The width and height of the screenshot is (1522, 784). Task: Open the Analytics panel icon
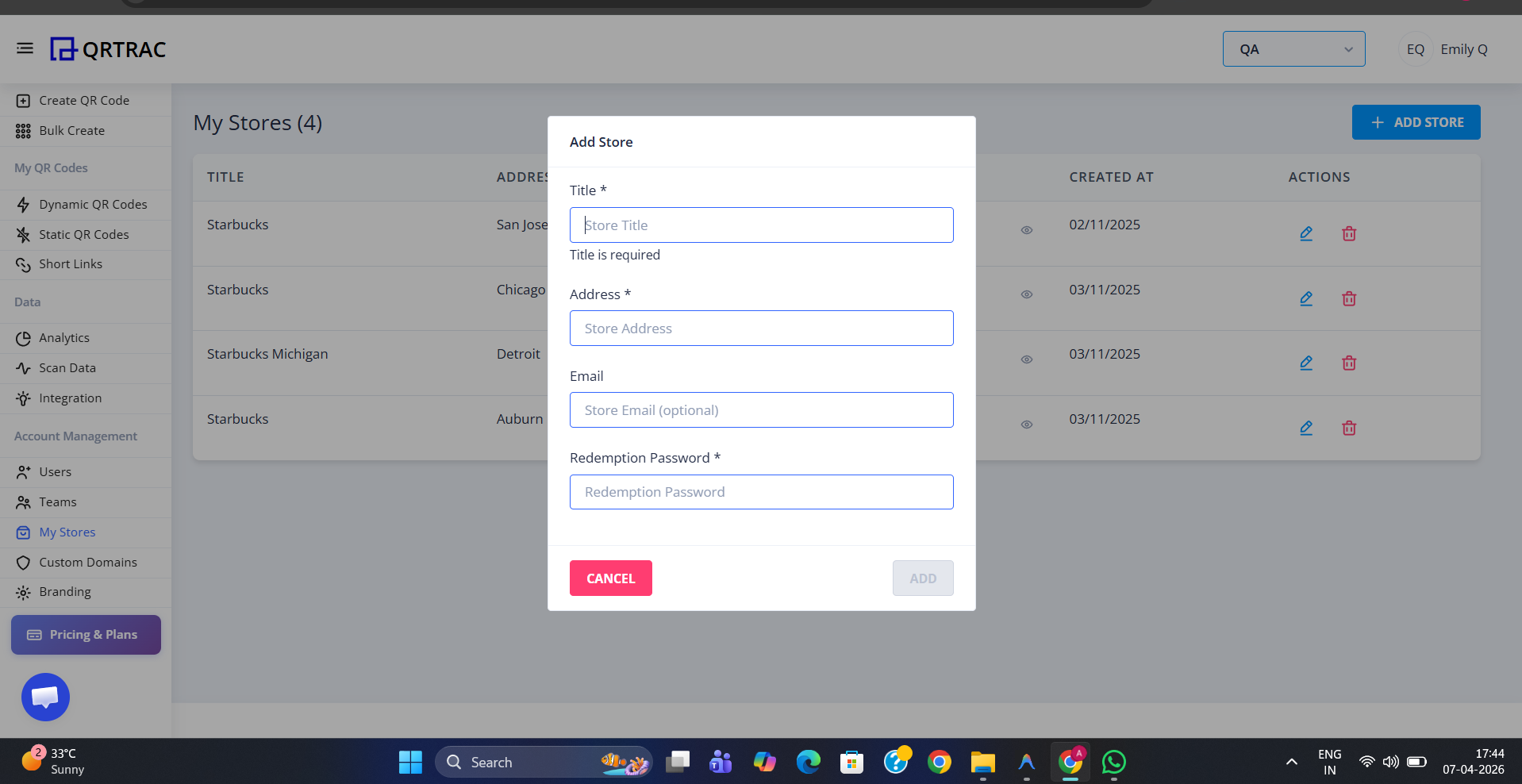[x=23, y=337]
